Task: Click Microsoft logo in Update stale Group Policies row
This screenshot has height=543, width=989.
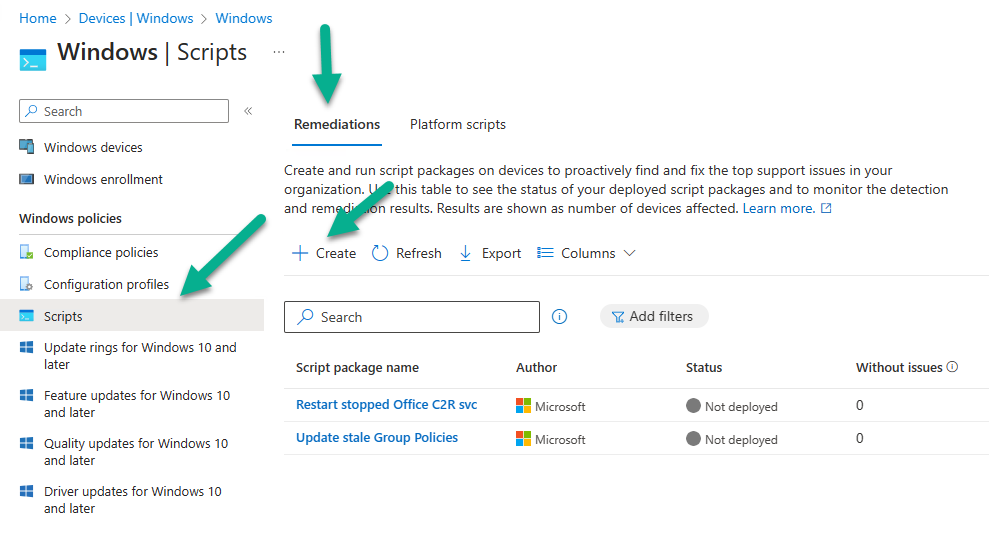Action: [x=524, y=438]
